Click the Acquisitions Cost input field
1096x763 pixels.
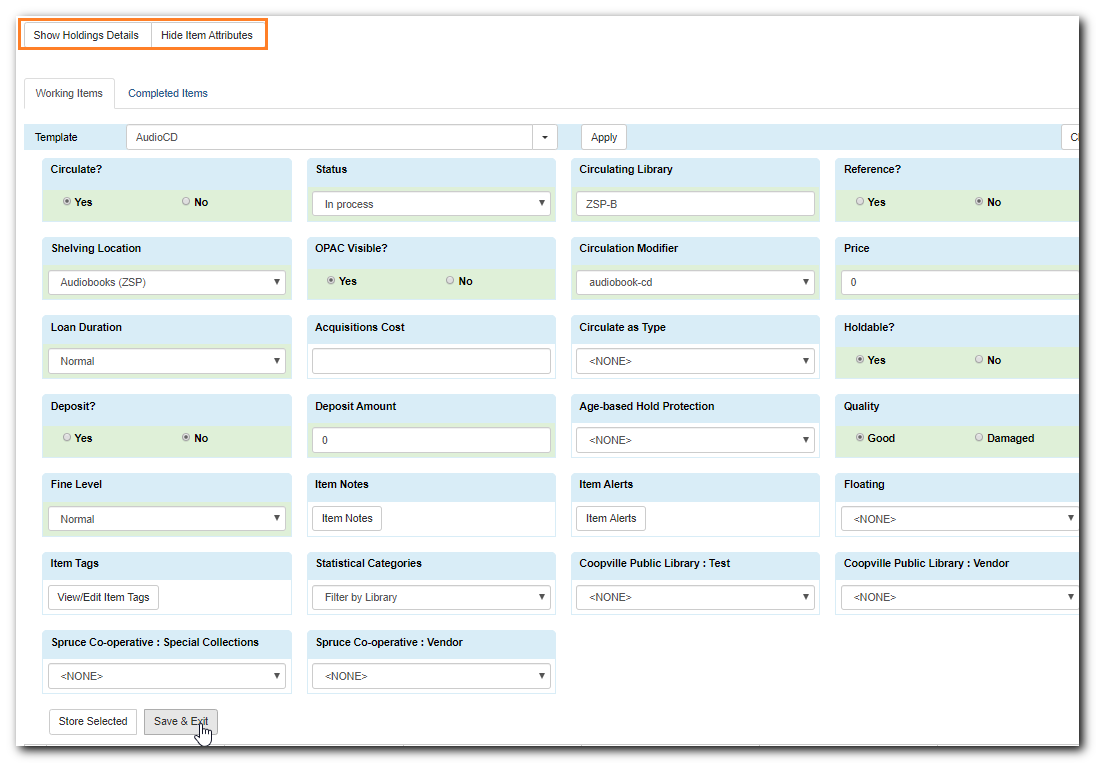(431, 361)
